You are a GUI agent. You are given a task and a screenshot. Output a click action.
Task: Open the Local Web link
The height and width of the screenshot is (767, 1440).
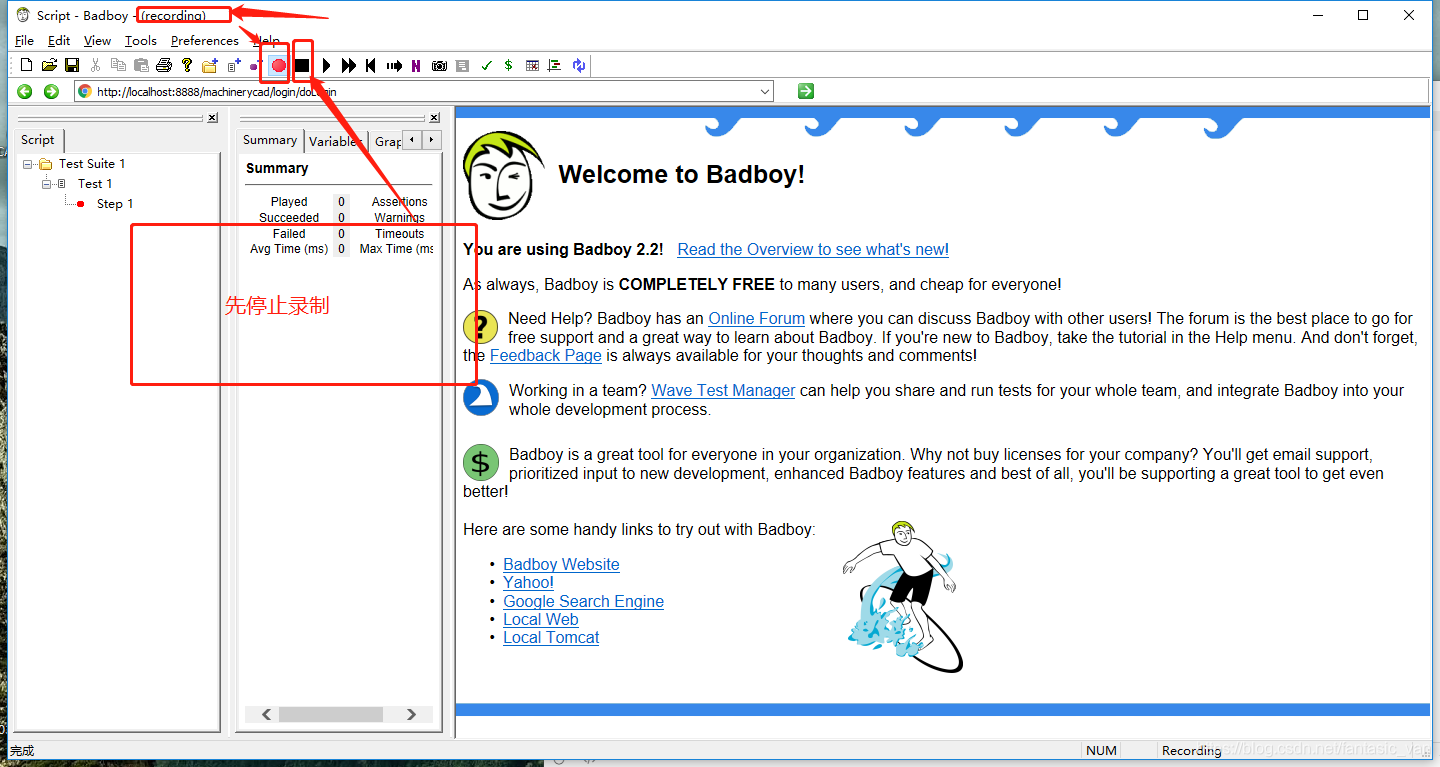[540, 620]
